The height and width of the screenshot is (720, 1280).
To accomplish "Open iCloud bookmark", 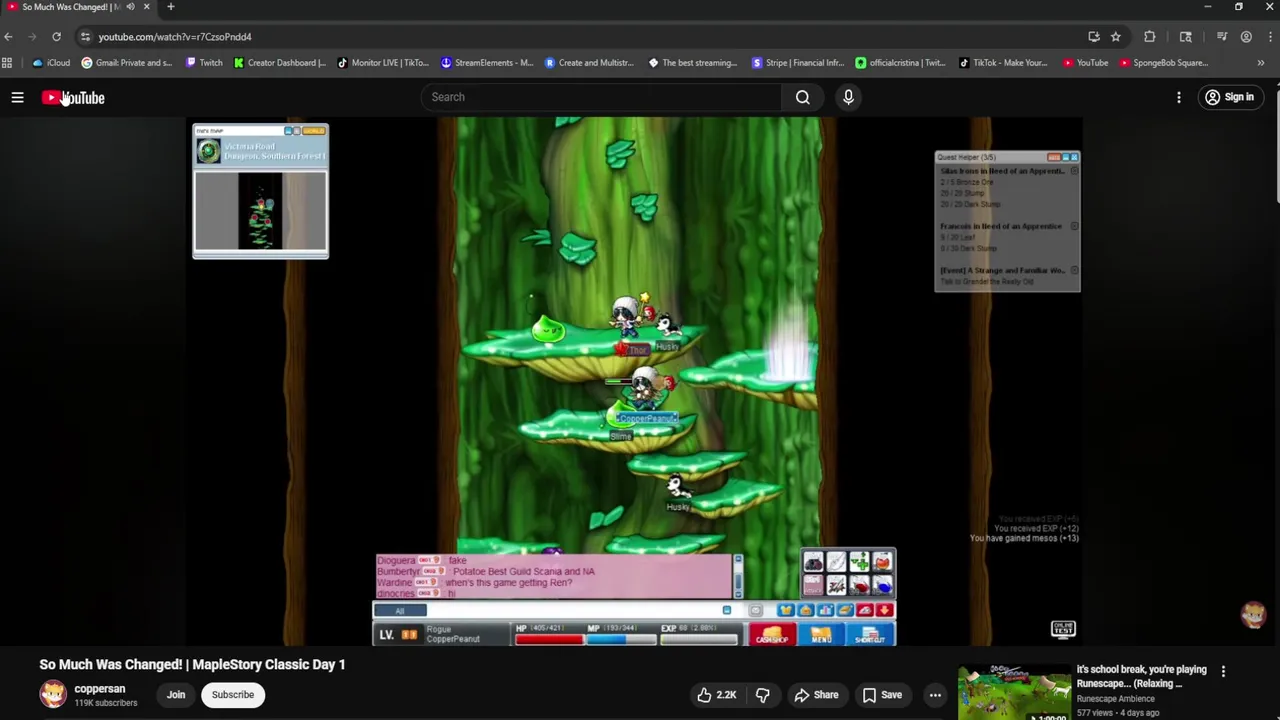I will click(51, 63).
